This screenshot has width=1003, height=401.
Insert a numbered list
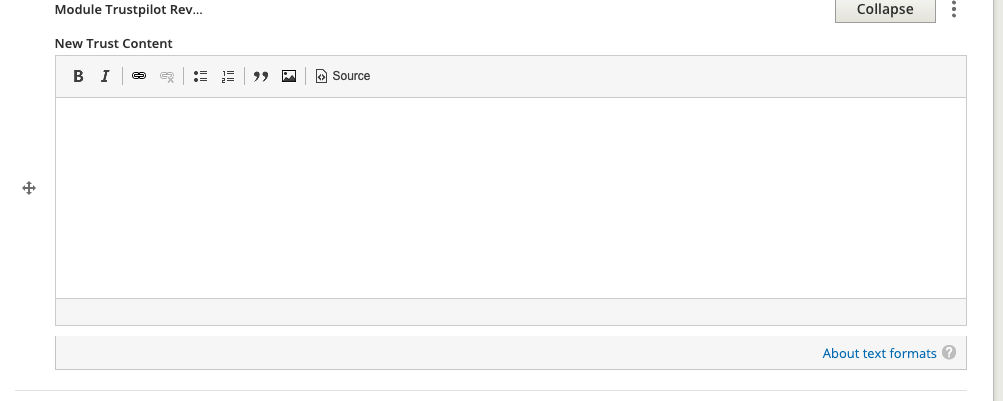click(228, 76)
